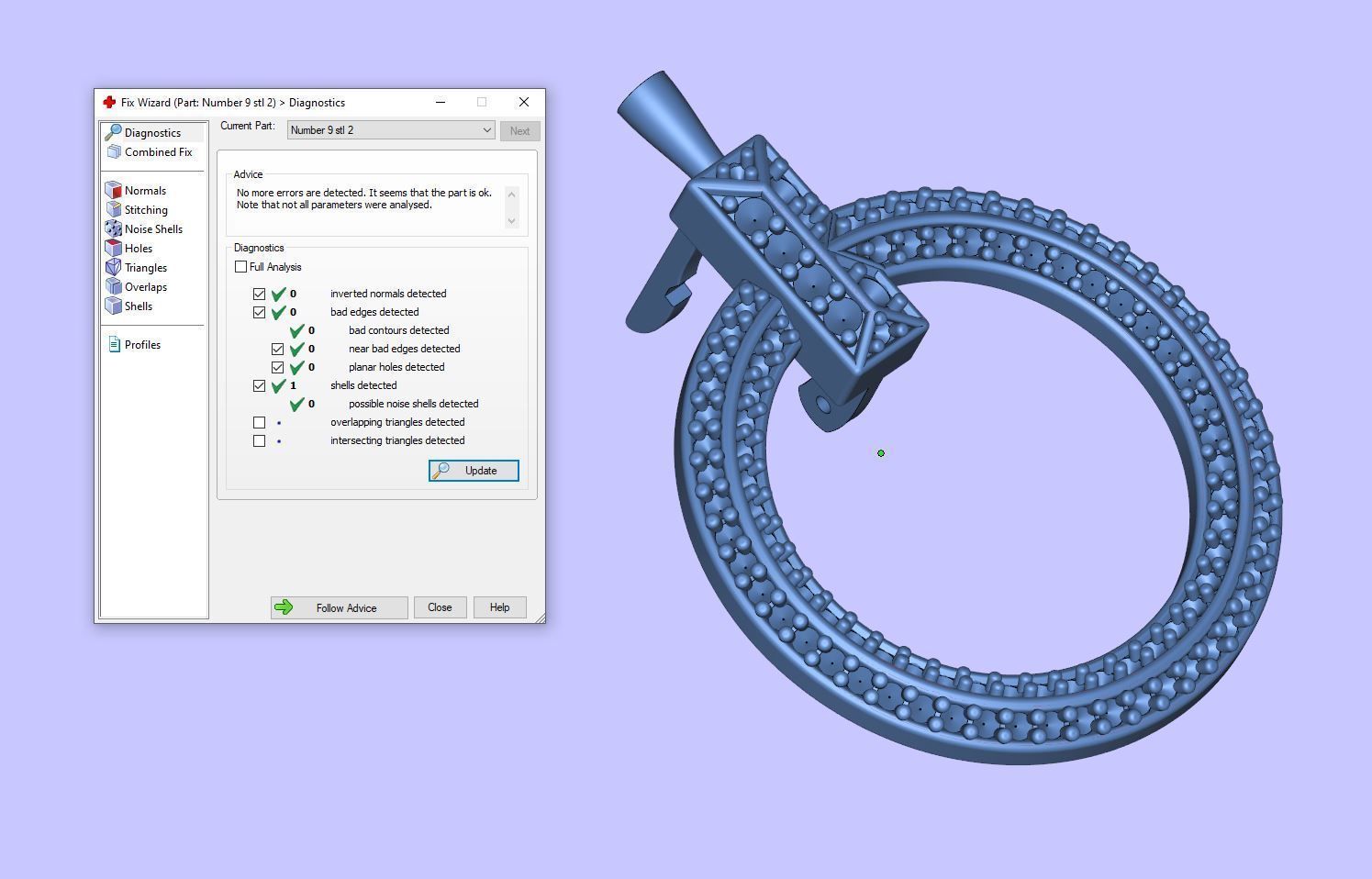
Task: Go to the Stitching page
Action: pyautogui.click(x=146, y=210)
